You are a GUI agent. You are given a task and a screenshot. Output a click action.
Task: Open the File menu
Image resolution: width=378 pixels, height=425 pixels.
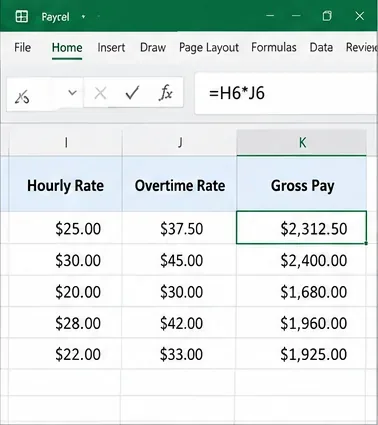pyautogui.click(x=22, y=47)
